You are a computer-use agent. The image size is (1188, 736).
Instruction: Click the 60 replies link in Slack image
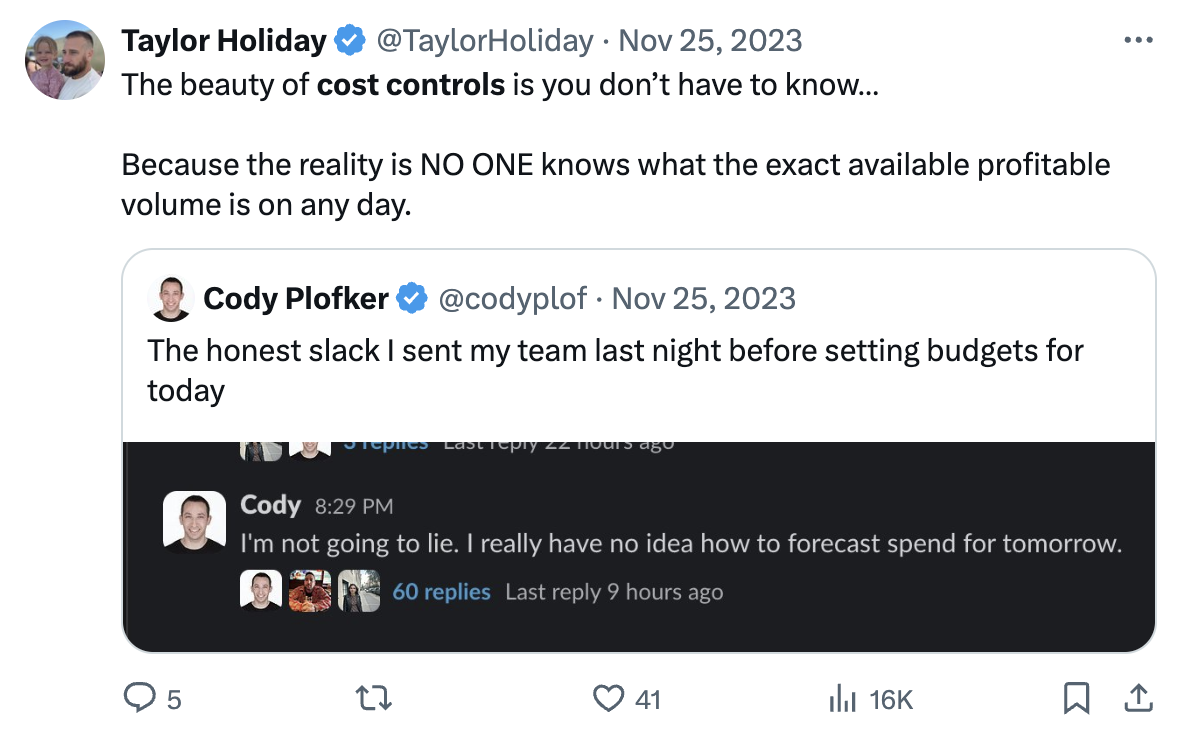pyautogui.click(x=441, y=592)
